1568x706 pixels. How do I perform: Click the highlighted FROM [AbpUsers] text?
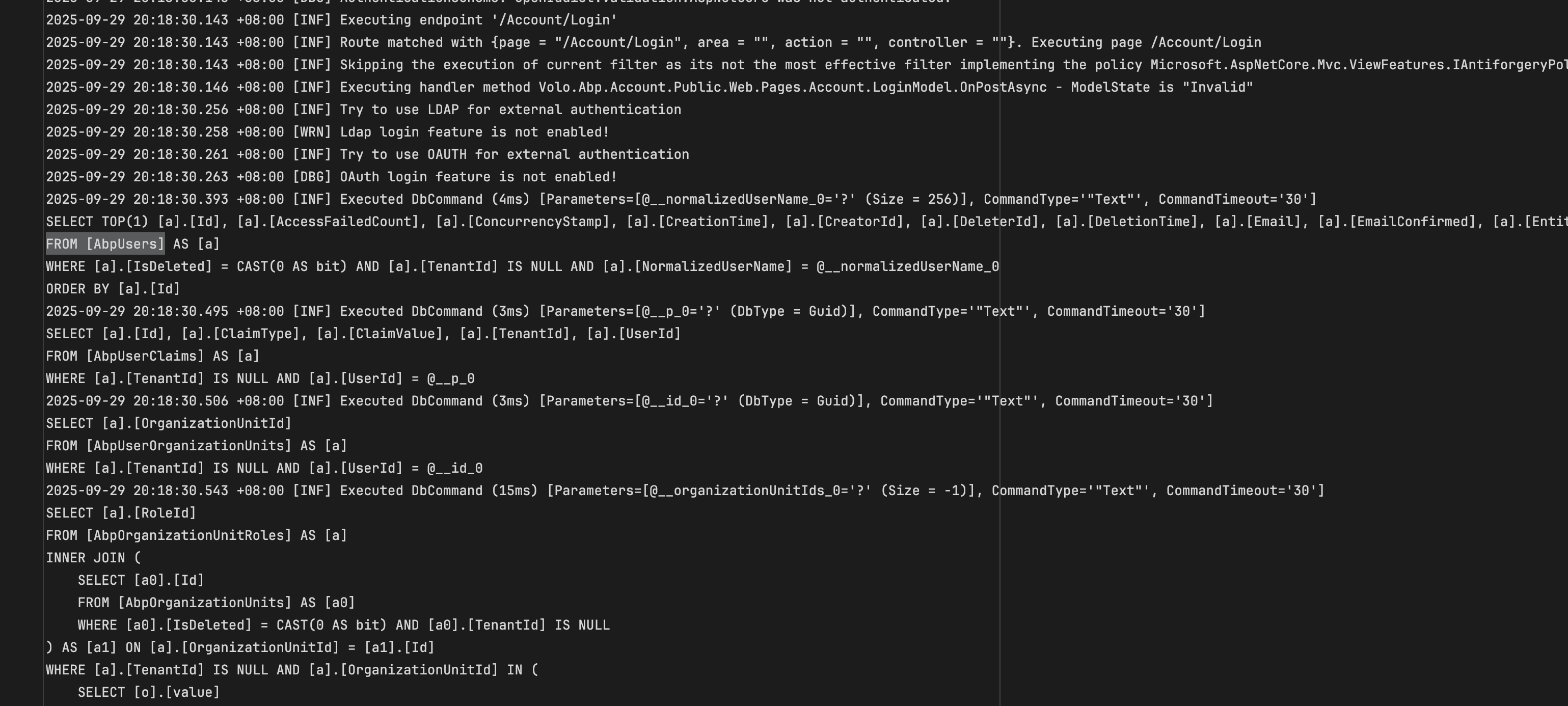(105, 244)
